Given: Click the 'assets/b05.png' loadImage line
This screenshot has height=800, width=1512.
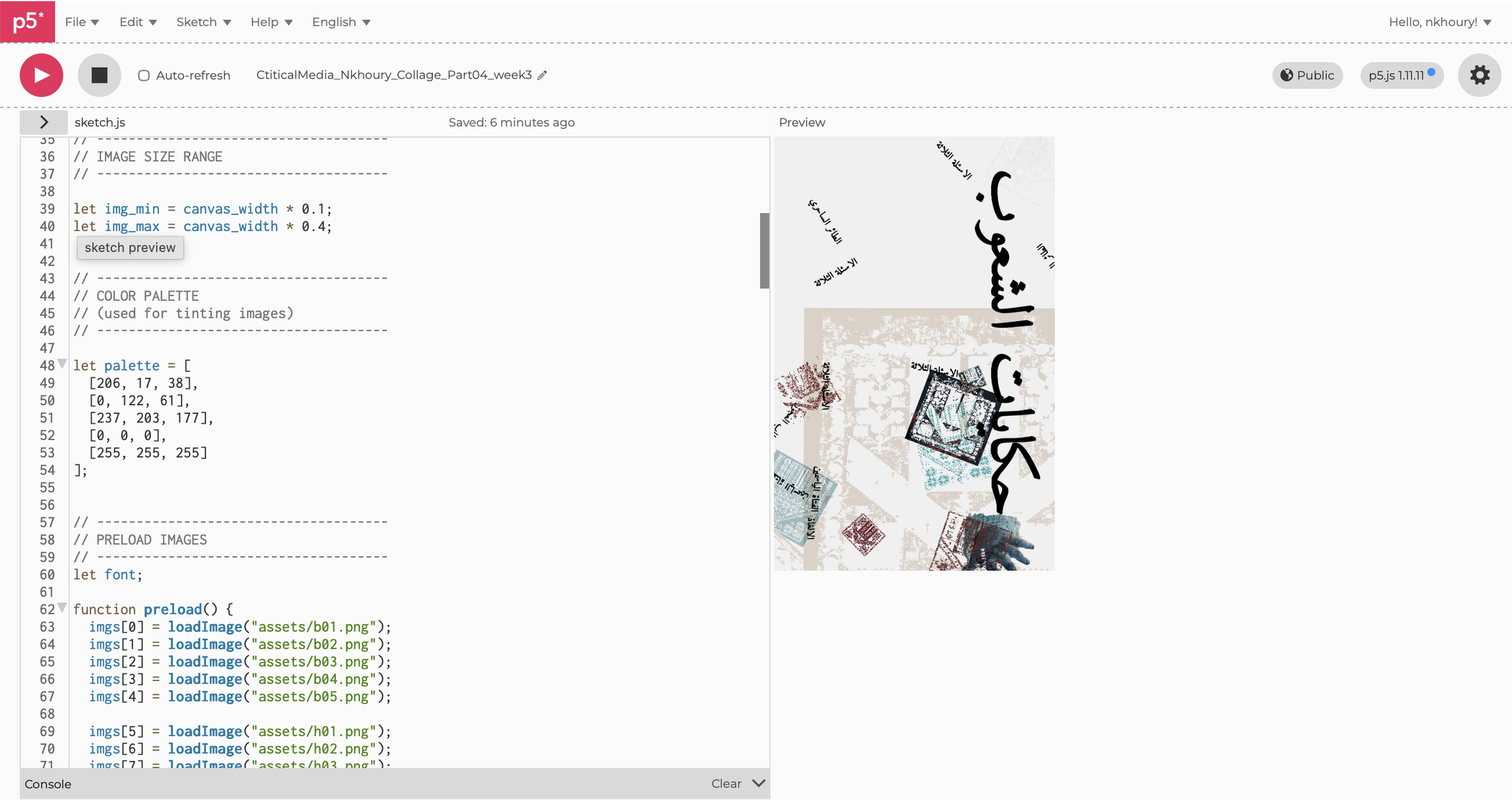Looking at the screenshot, I should (x=240, y=697).
